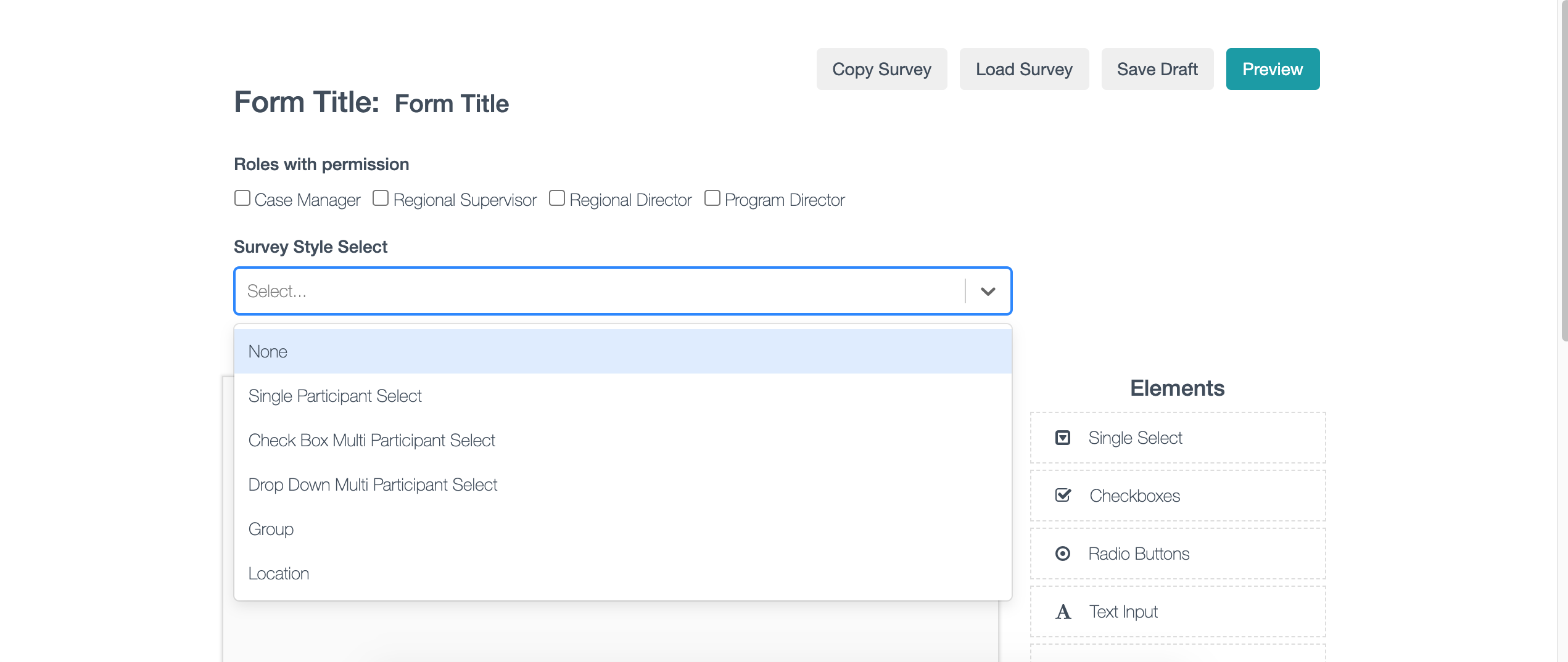The height and width of the screenshot is (662, 1568).
Task: Click the Checkboxes element icon
Action: pyautogui.click(x=1063, y=496)
